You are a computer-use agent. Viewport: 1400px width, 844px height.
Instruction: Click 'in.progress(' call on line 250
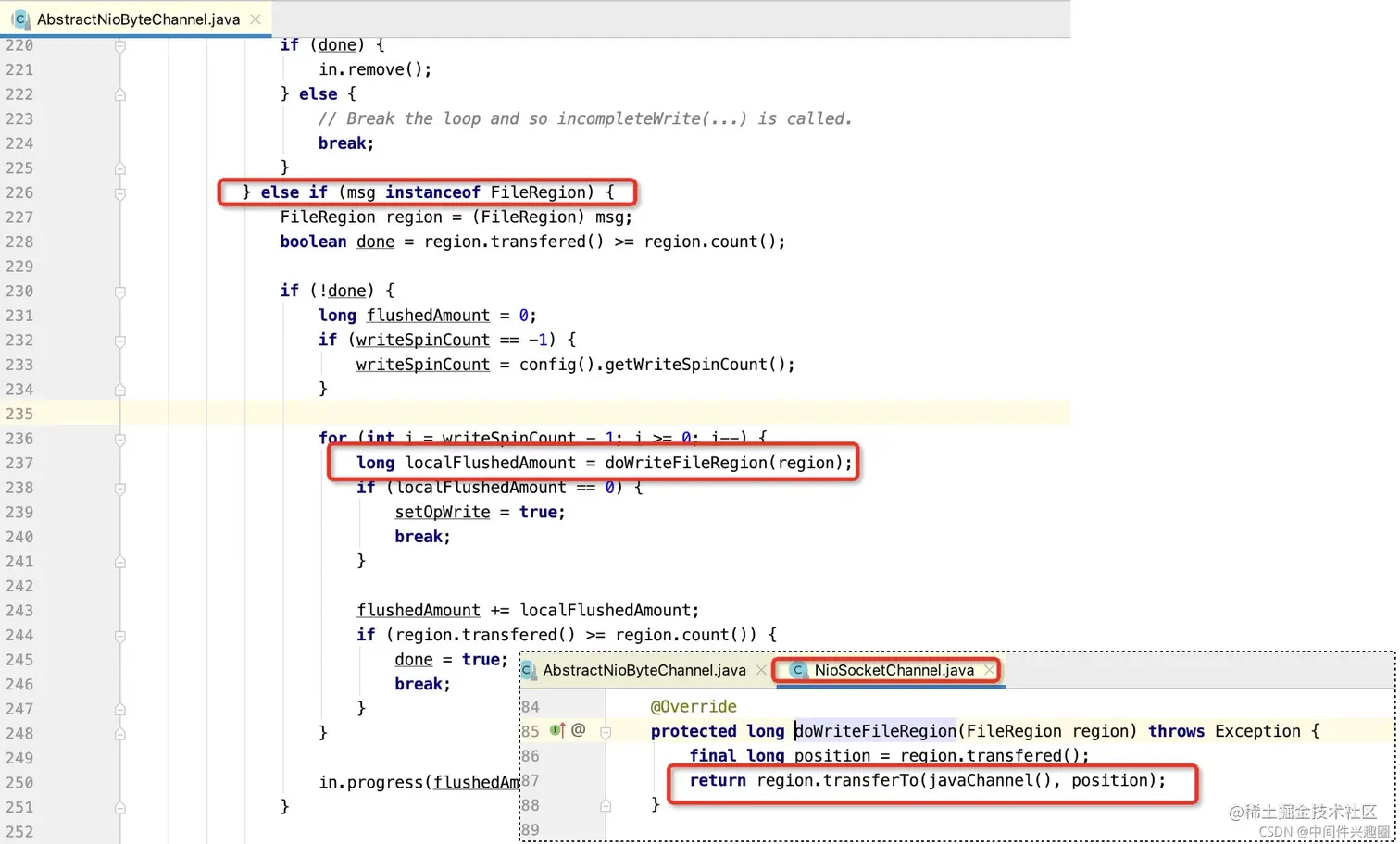click(x=375, y=783)
